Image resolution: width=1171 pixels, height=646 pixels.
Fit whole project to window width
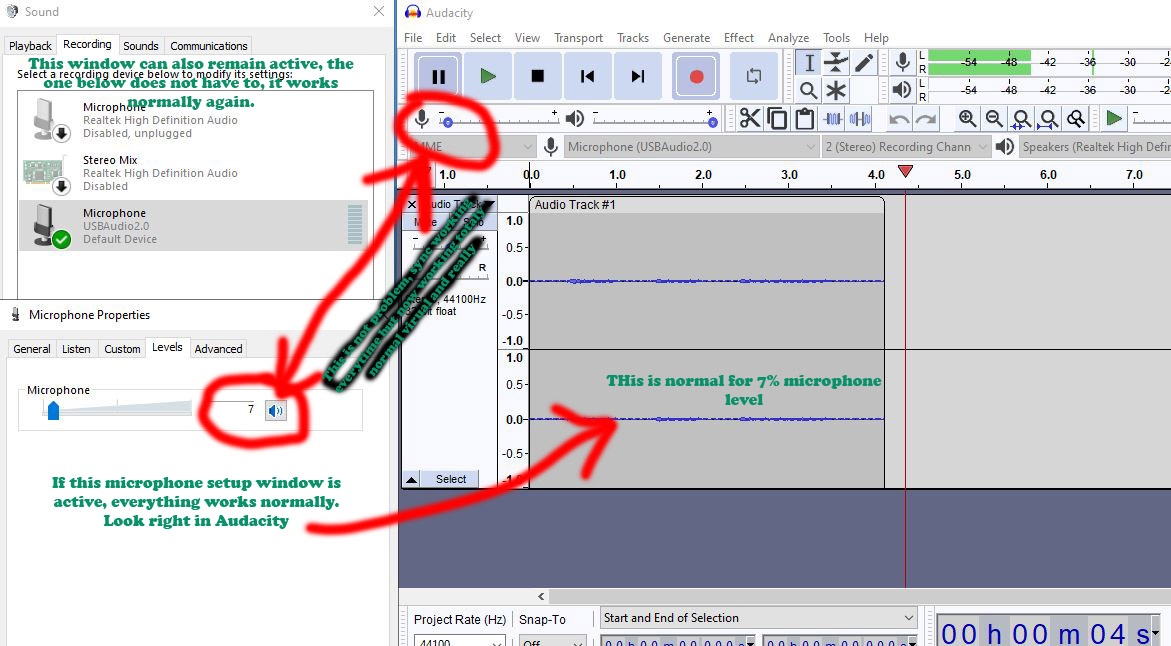coord(1049,119)
